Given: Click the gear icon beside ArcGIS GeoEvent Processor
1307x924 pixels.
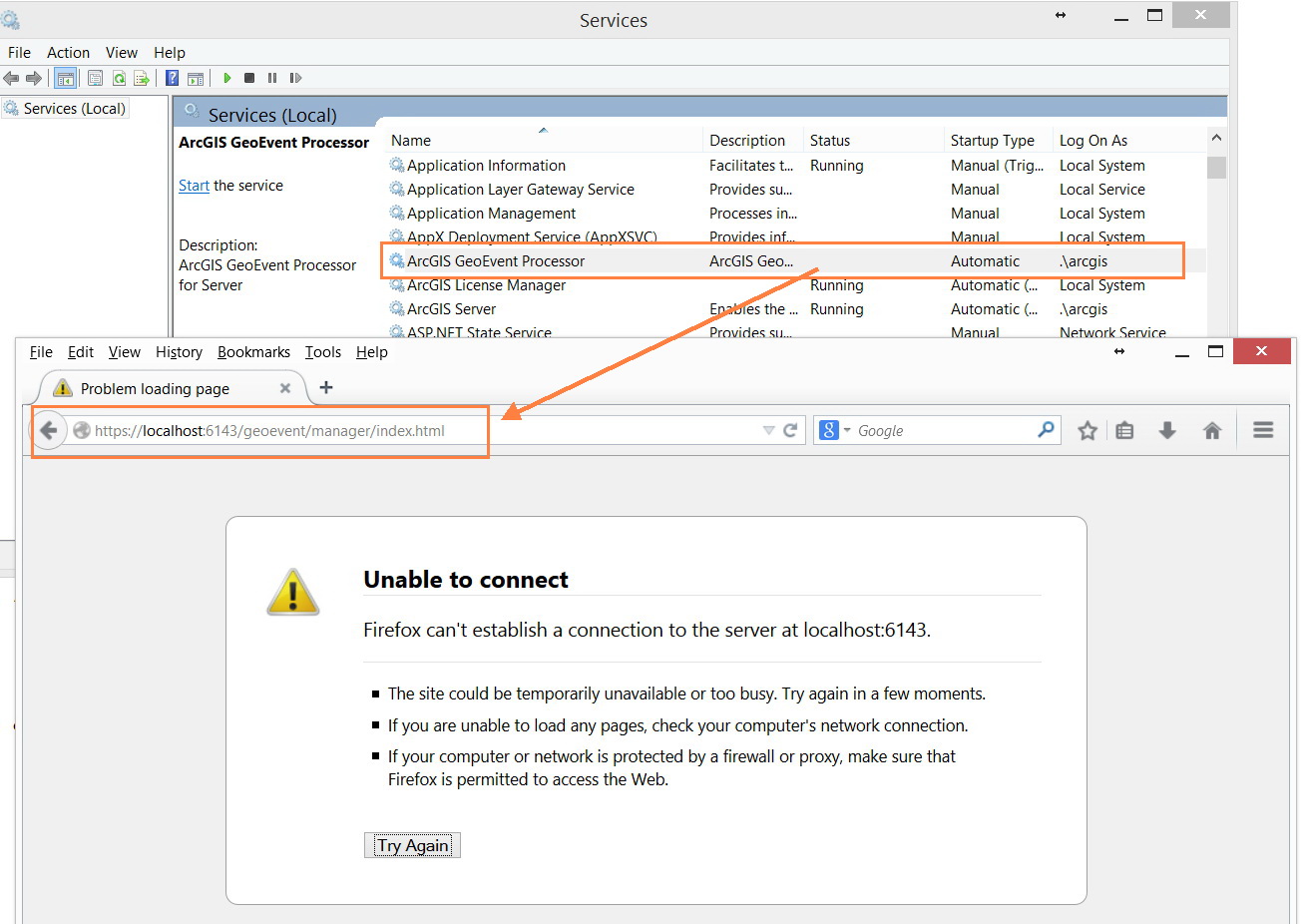Looking at the screenshot, I should tap(397, 261).
